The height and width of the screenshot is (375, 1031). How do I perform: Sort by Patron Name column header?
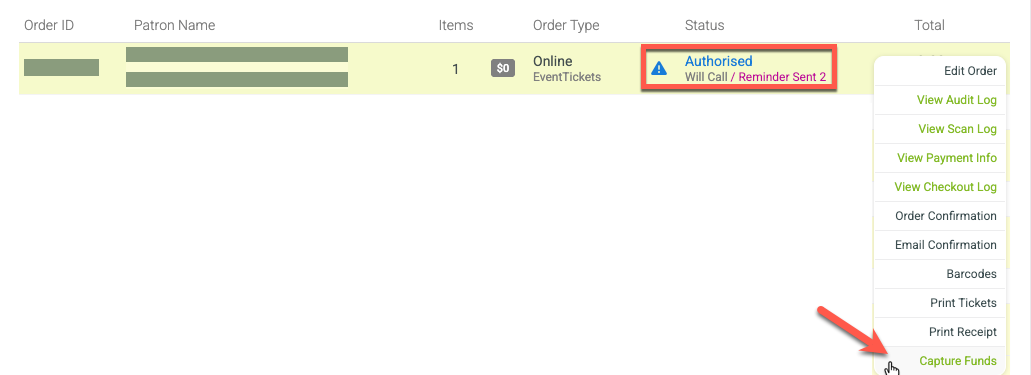pyautogui.click(x=174, y=26)
